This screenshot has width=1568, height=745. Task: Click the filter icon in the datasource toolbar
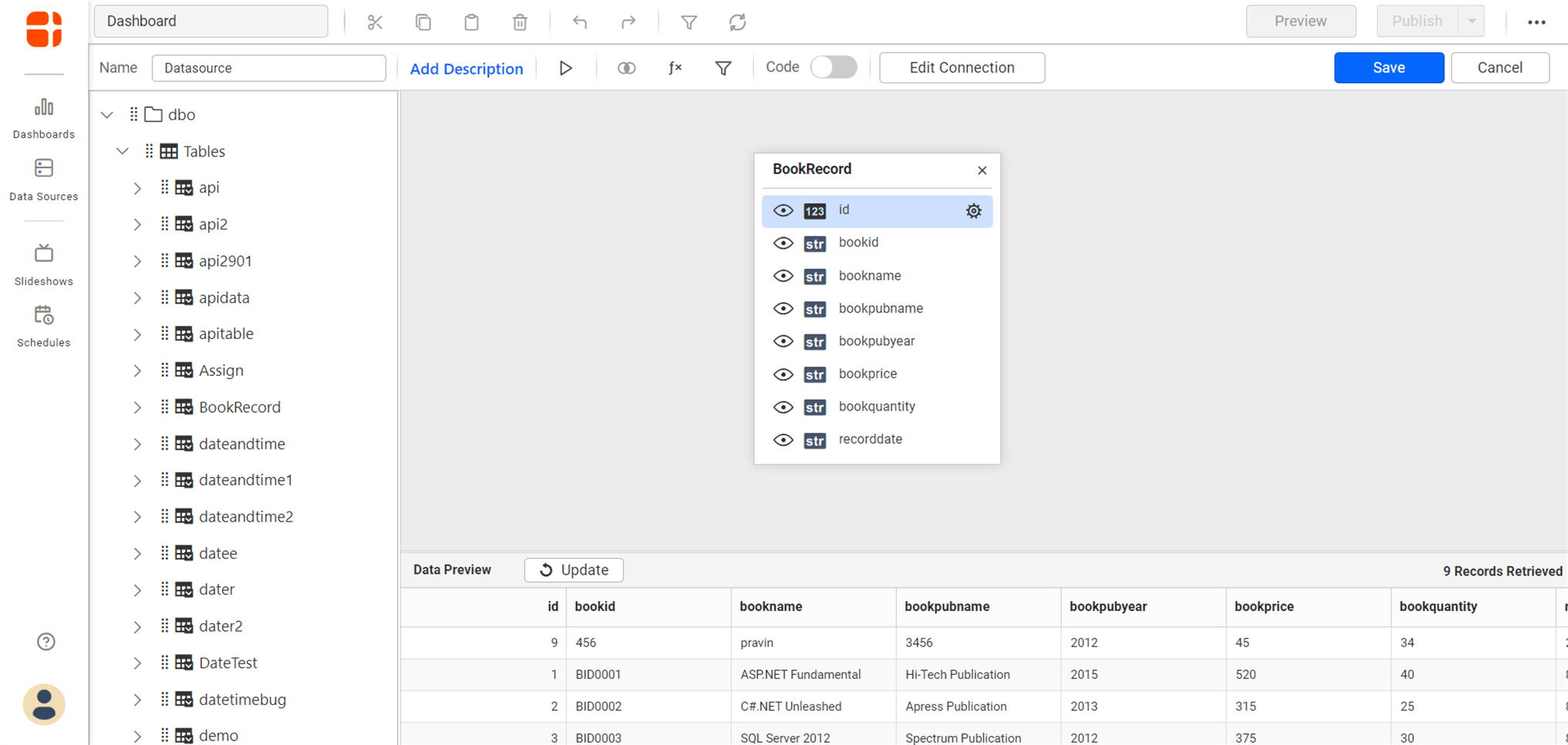point(723,68)
